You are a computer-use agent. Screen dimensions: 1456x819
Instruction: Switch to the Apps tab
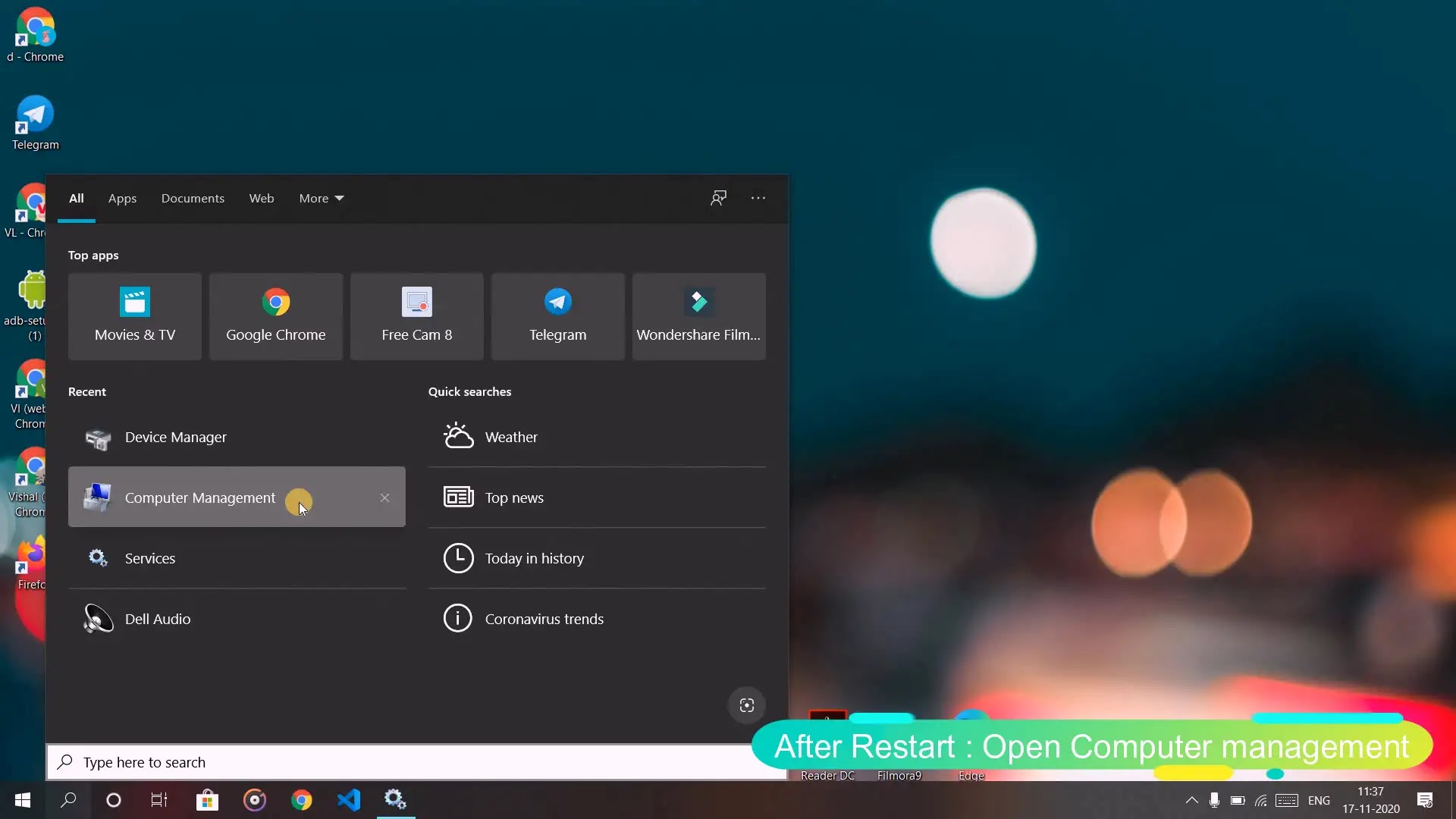(122, 198)
